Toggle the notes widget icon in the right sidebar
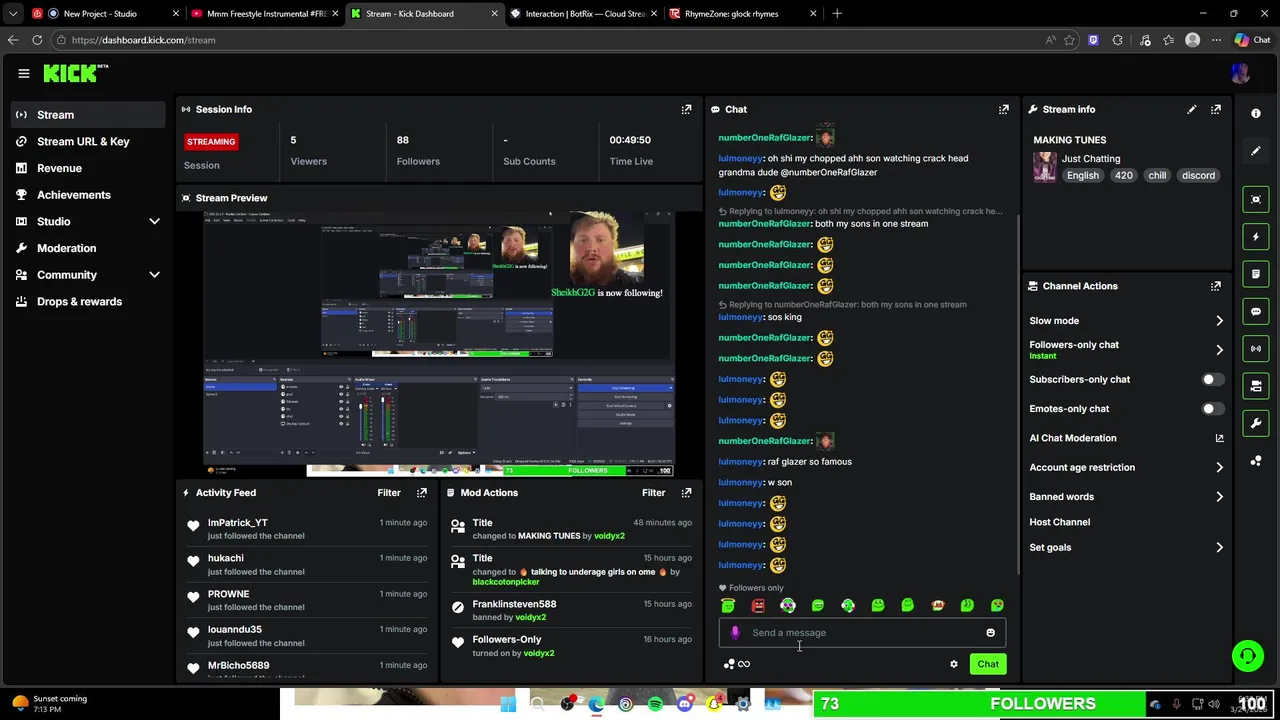Screen dimensions: 1280x720 (x=1256, y=274)
